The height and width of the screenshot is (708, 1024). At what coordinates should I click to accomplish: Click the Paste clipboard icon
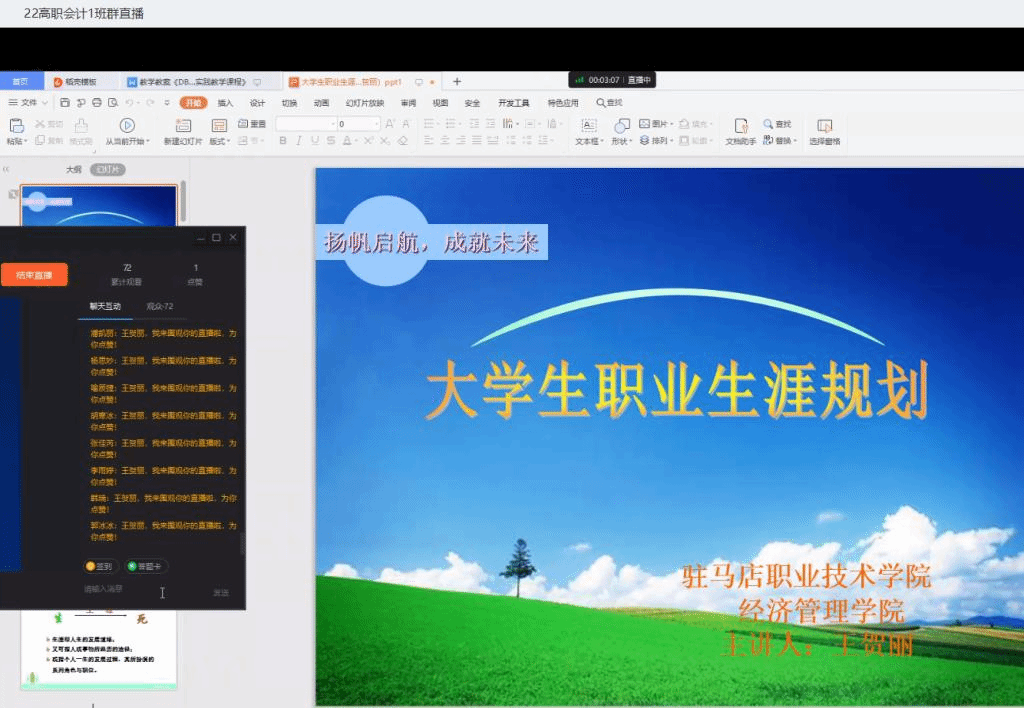(16, 125)
